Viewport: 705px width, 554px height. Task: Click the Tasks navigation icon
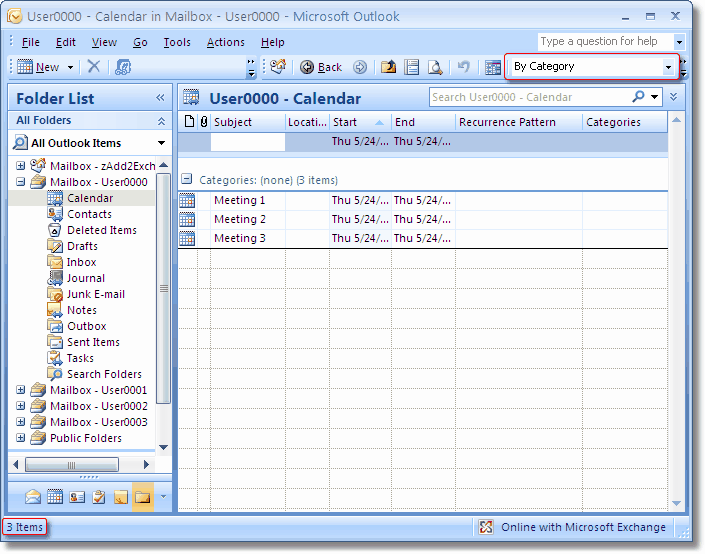point(99,497)
